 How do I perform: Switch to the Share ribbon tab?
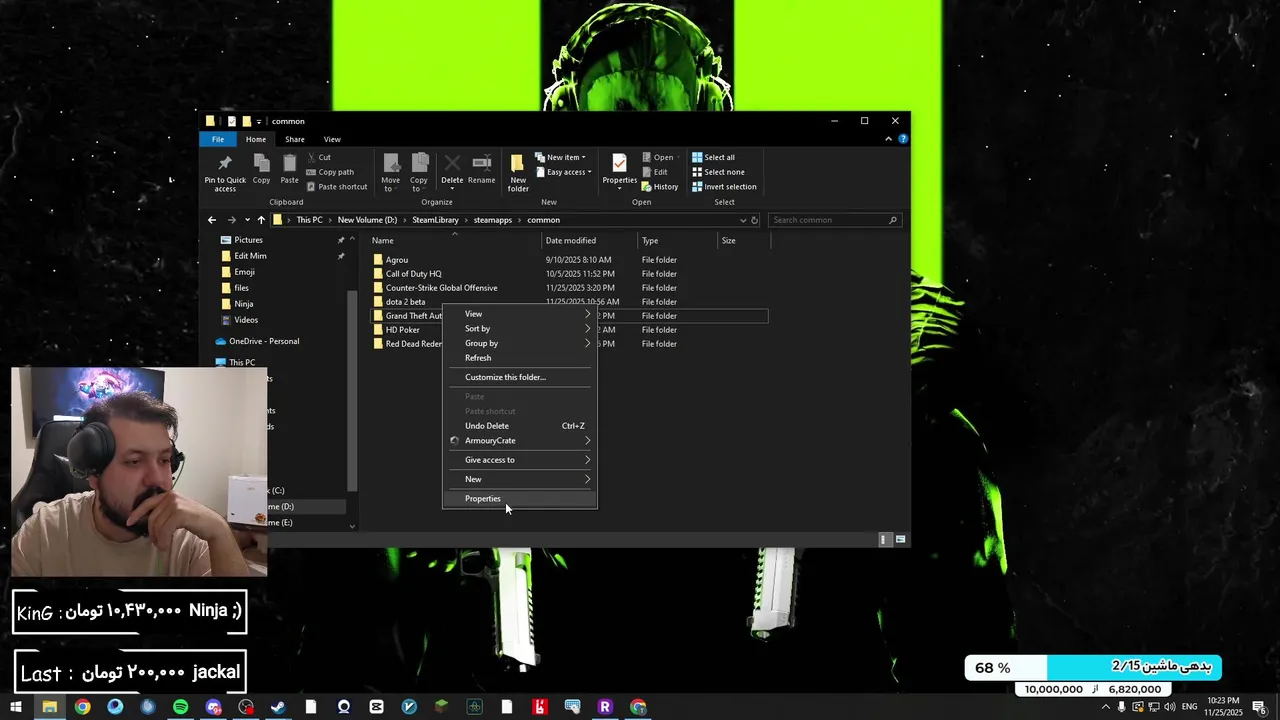pyautogui.click(x=294, y=139)
